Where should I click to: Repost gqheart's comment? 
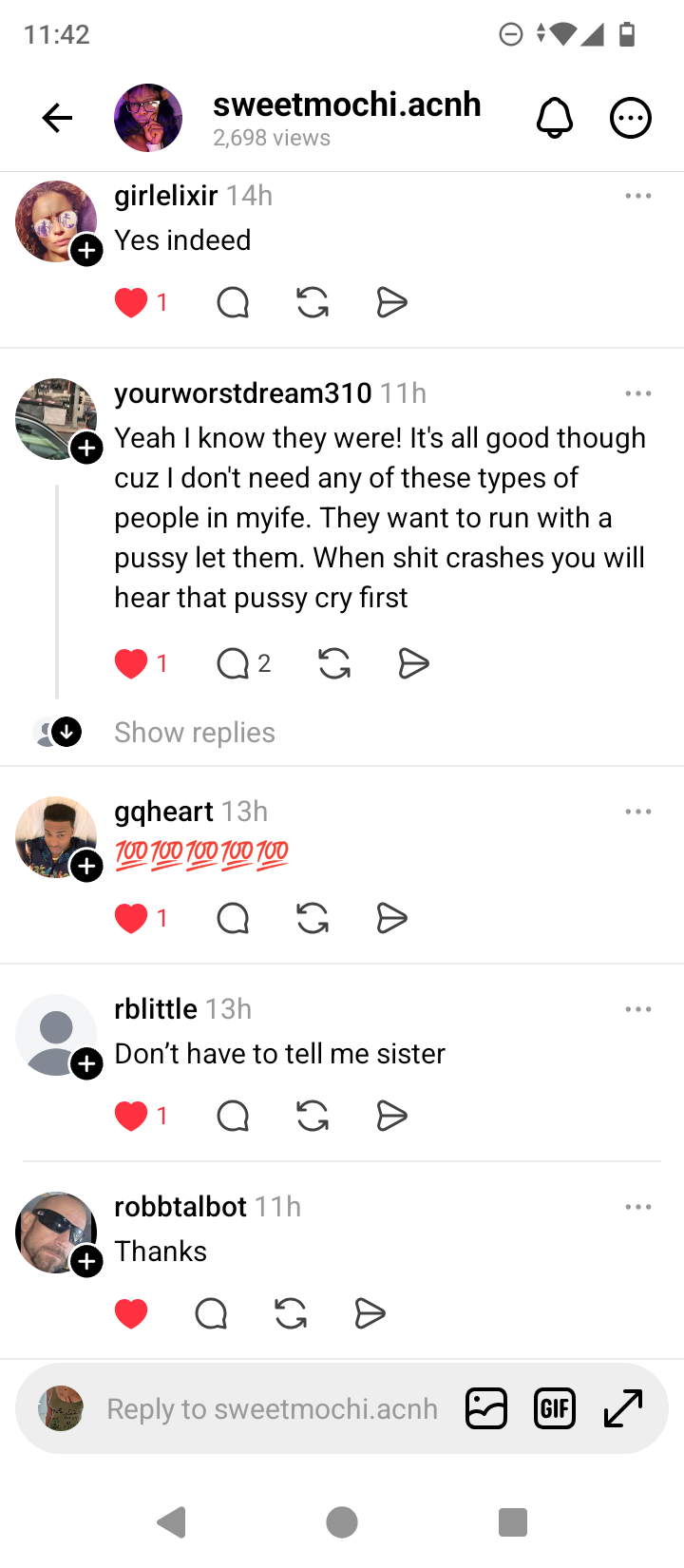tap(313, 918)
